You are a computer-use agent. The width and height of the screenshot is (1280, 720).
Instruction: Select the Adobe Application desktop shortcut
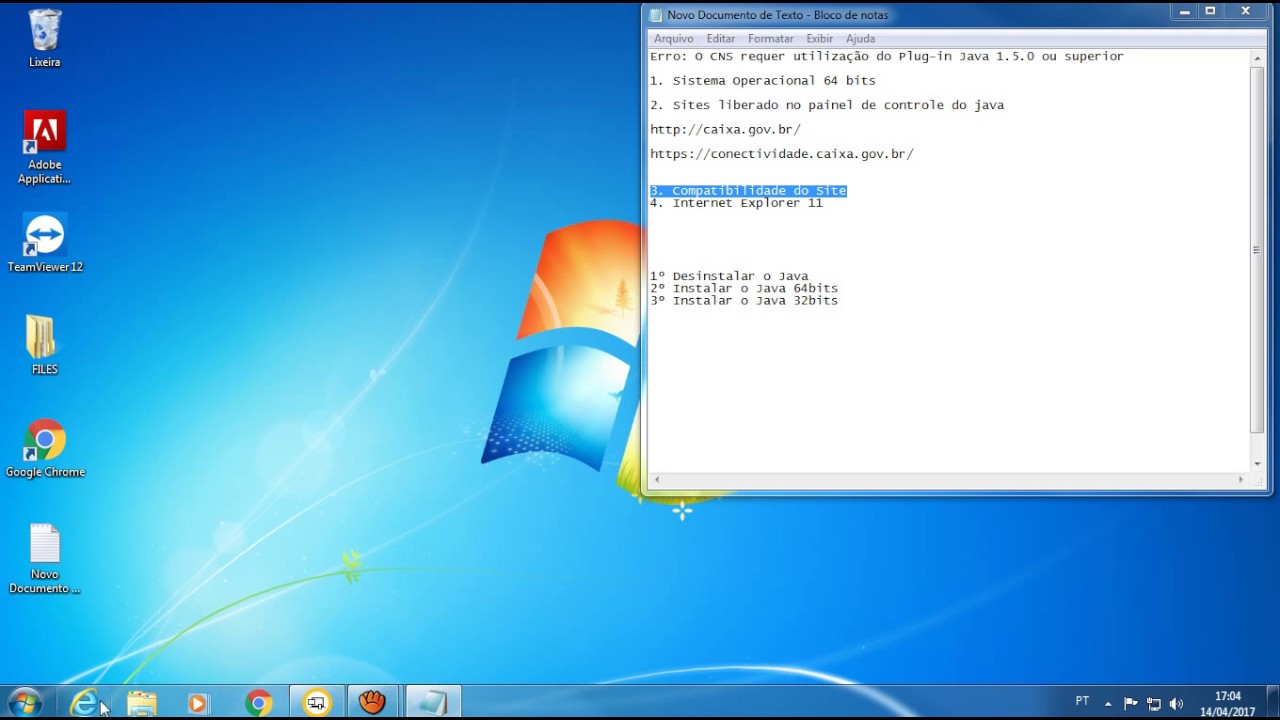(45, 148)
